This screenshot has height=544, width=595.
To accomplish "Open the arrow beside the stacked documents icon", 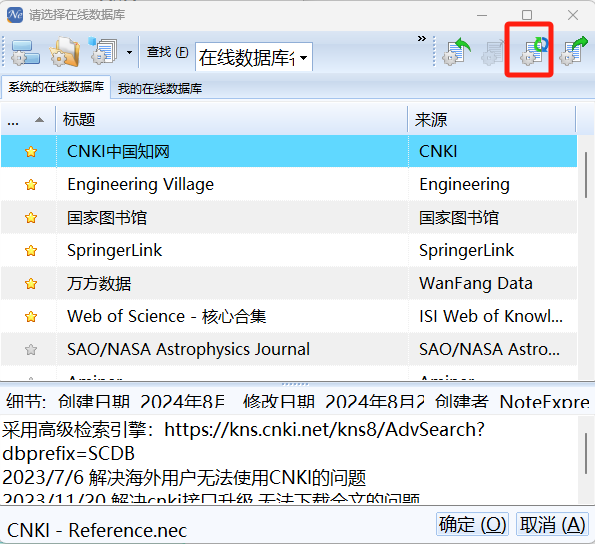I will click(x=129, y=52).
